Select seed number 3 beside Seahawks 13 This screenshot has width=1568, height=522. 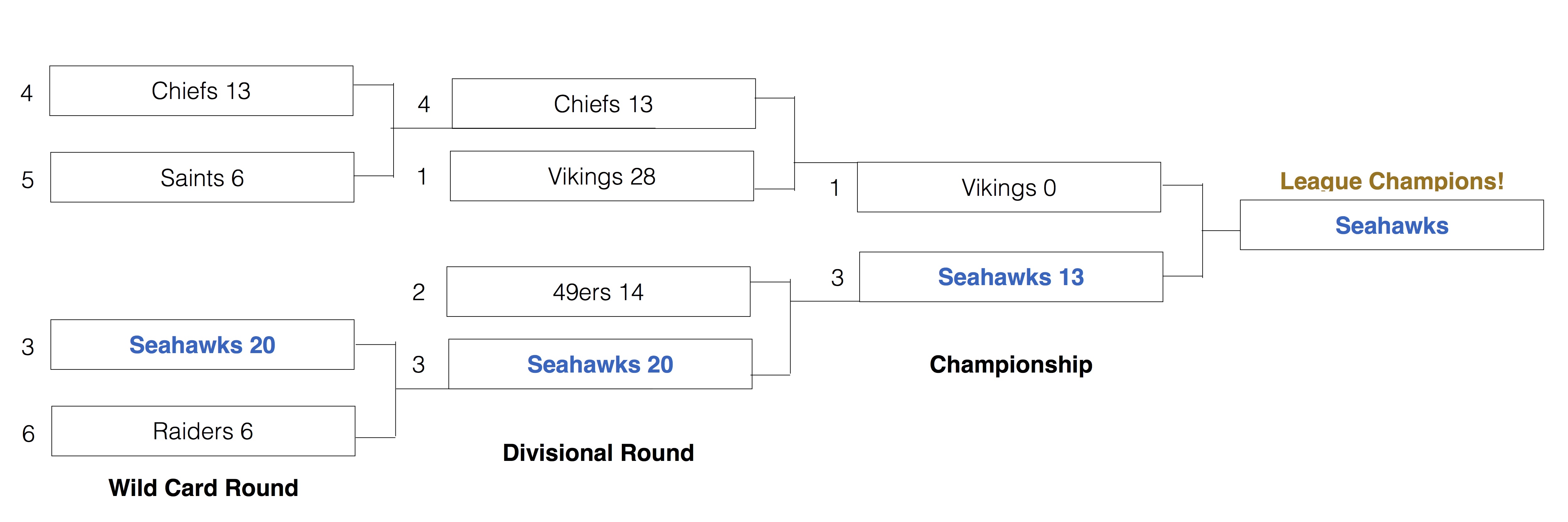[x=838, y=278]
